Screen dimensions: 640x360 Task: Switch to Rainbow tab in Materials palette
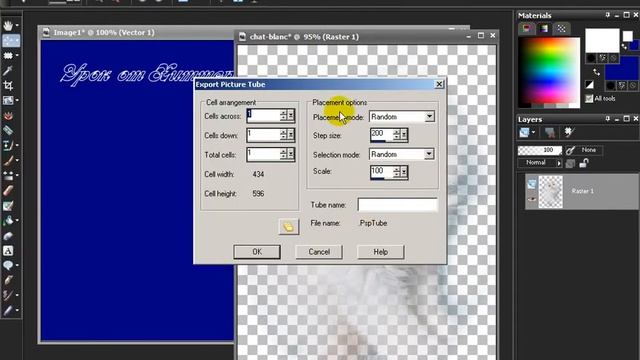[x=544, y=28]
